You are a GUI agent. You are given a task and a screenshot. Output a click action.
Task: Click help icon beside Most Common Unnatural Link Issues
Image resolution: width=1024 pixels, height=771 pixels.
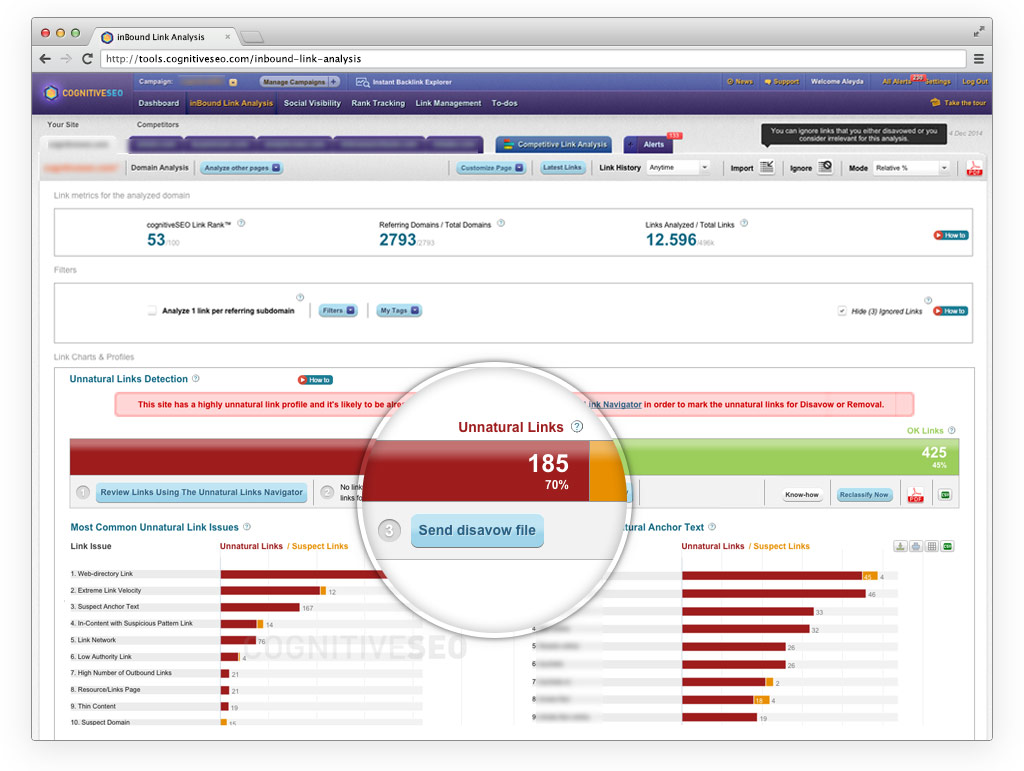pos(247,527)
